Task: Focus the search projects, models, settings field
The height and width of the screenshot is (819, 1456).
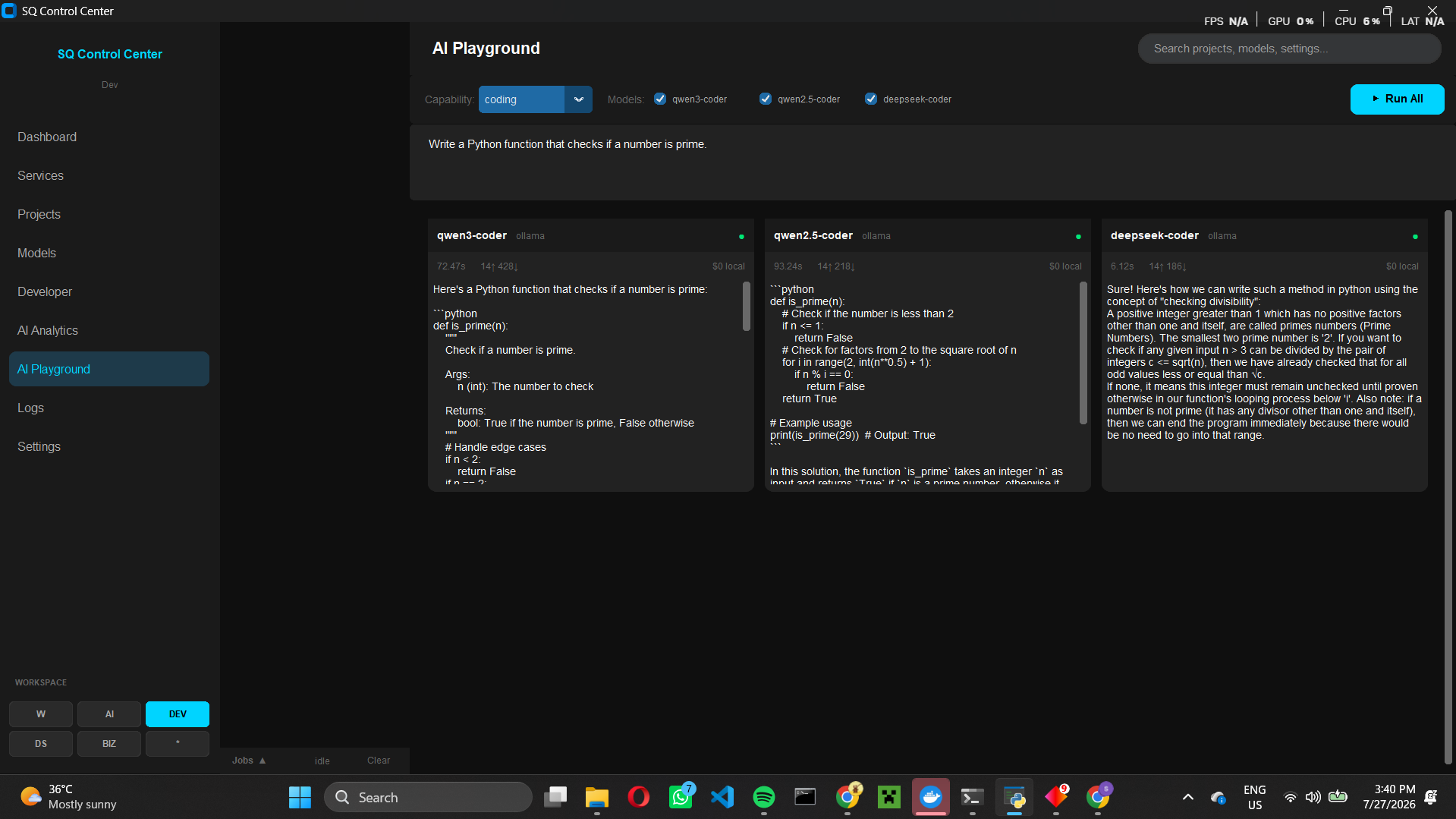Action: 1289,49
